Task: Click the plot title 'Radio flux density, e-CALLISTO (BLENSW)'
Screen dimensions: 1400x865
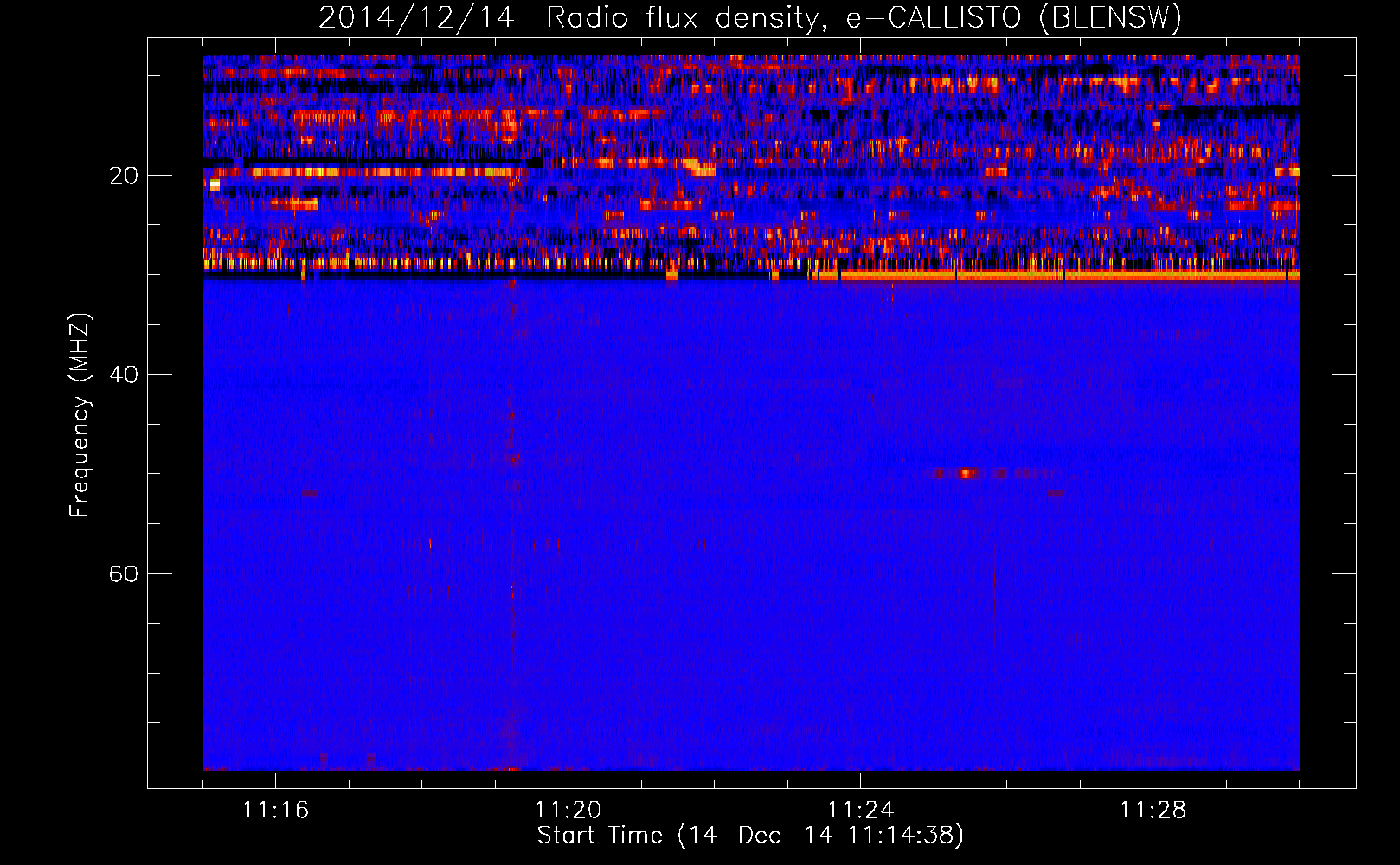Action: [x=864, y=17]
